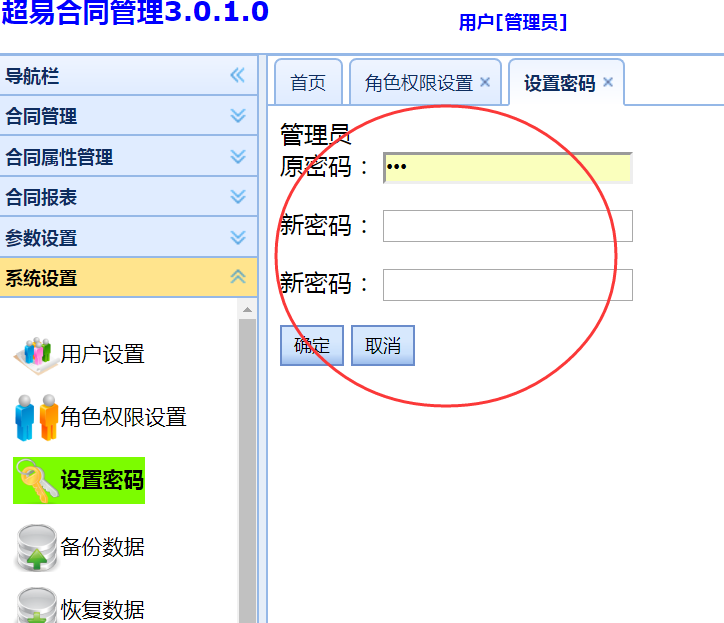Screen dimensions: 724x623
Task: Collapse the 导航栏 sidebar panel
Action: (x=237, y=76)
